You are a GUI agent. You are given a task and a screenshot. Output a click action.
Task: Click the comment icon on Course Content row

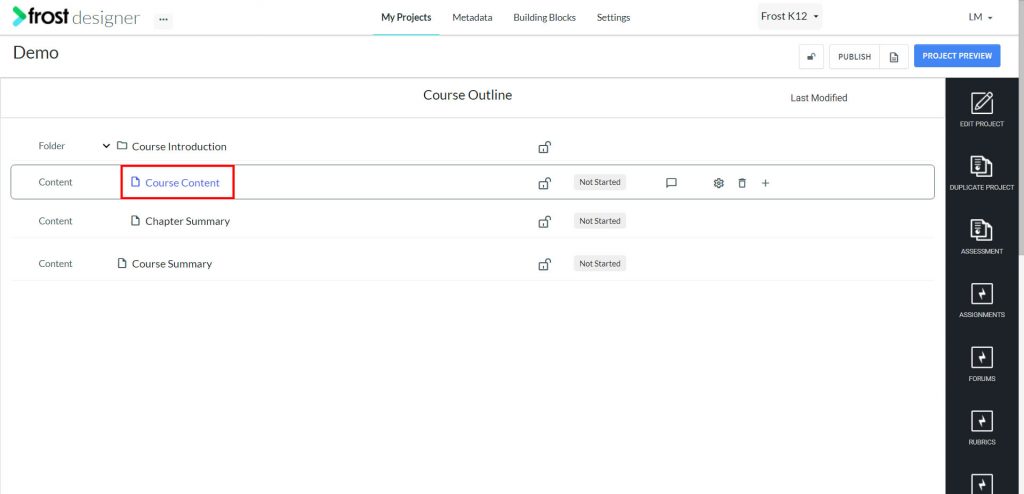[x=671, y=183]
